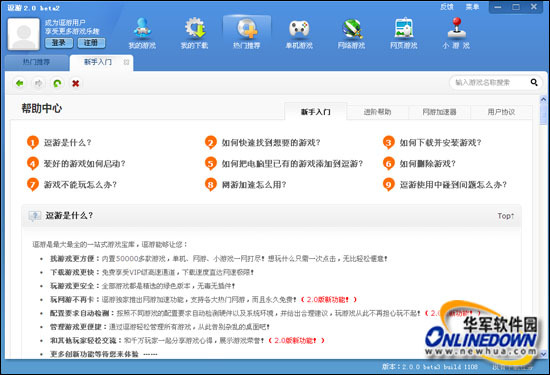The image size is (550, 375).
Task: Switch to 用户协议 tab
Action: 501,112
